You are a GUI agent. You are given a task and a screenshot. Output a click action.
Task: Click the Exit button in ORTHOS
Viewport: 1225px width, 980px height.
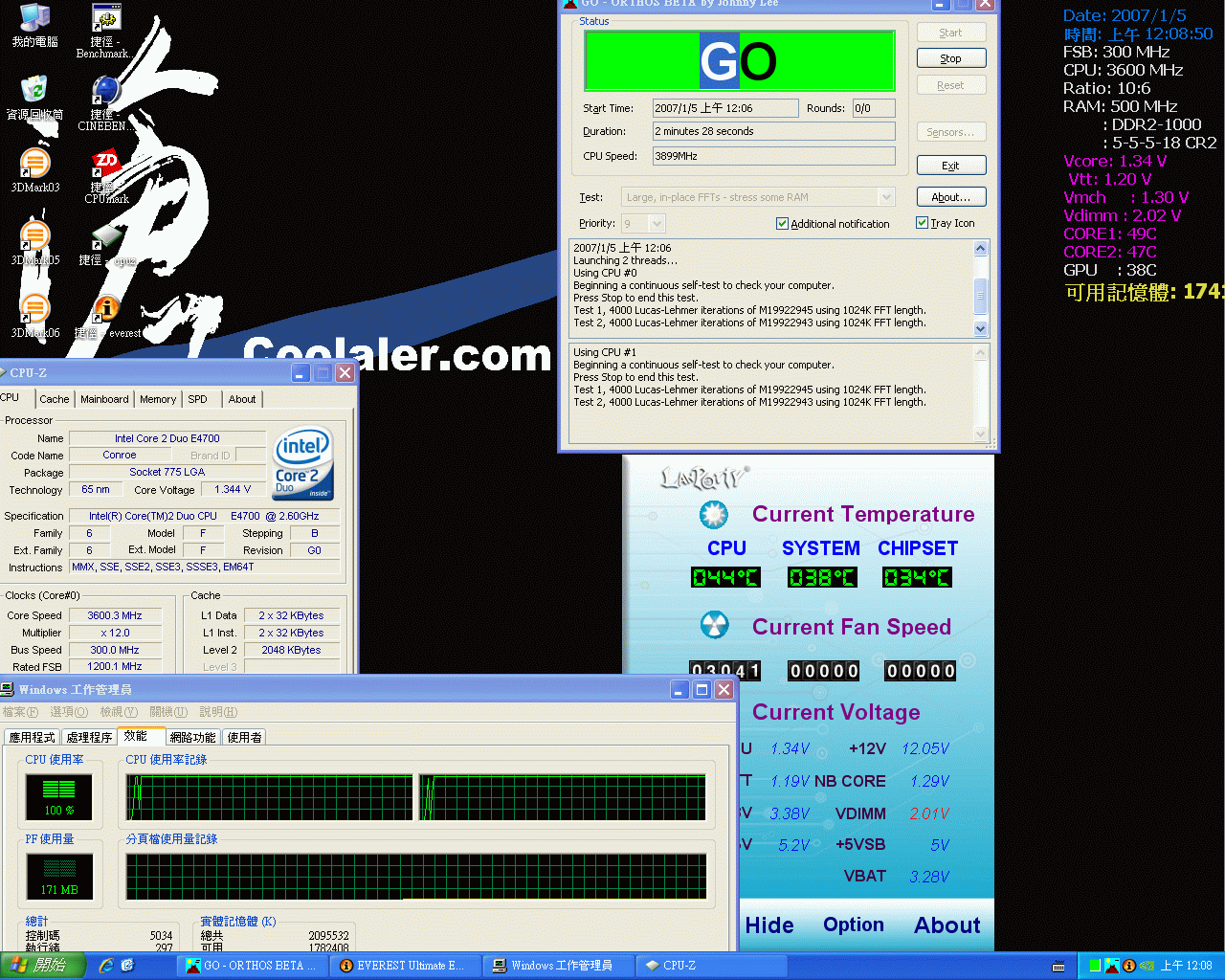950,166
